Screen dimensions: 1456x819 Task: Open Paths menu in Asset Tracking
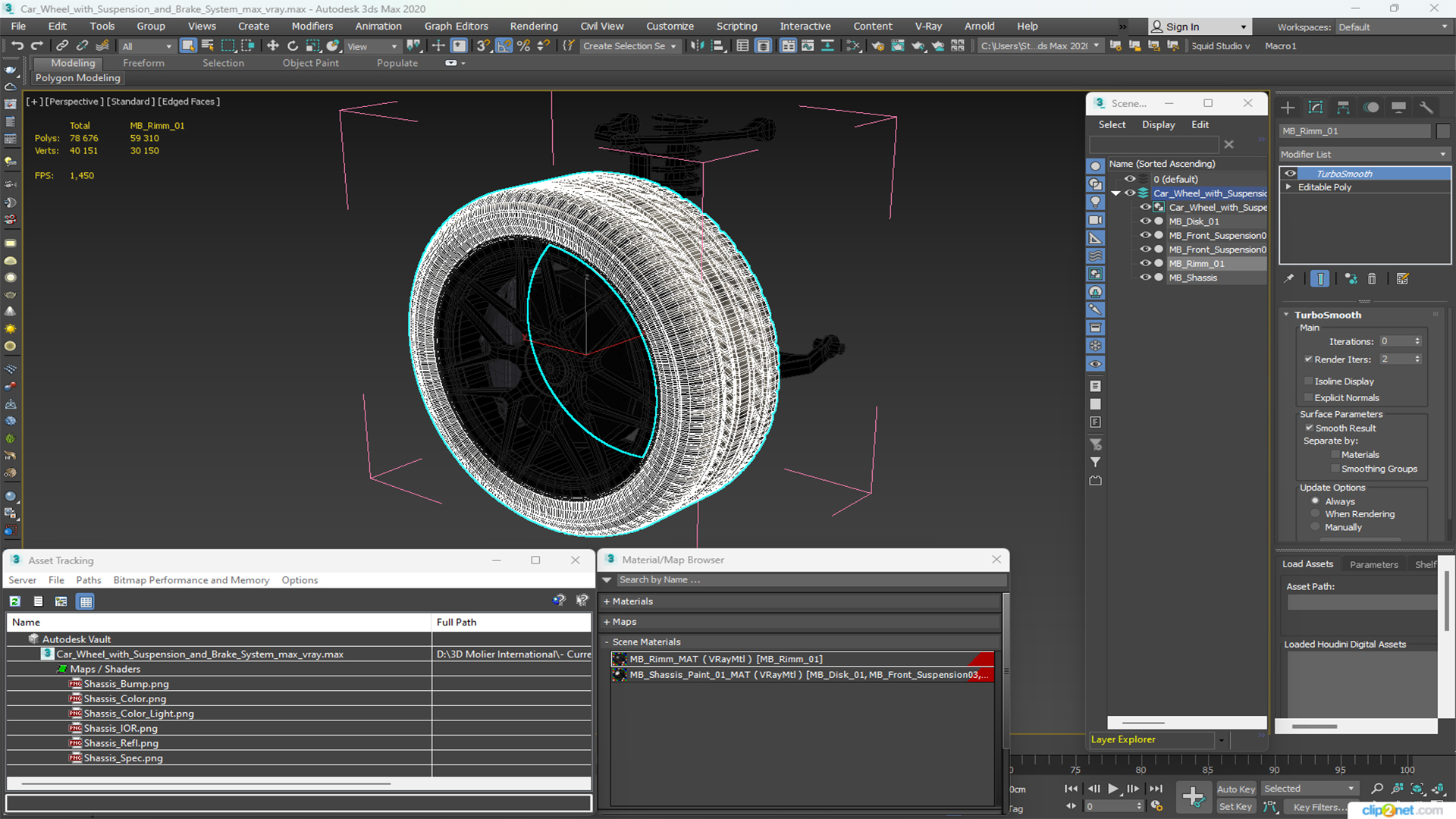click(x=89, y=580)
